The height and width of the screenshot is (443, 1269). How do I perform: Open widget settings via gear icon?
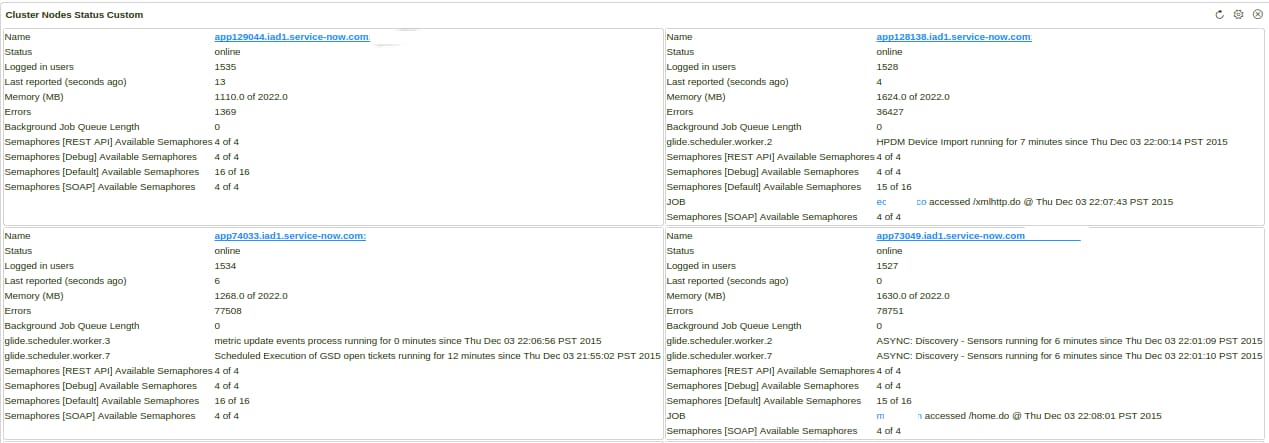(x=1238, y=15)
